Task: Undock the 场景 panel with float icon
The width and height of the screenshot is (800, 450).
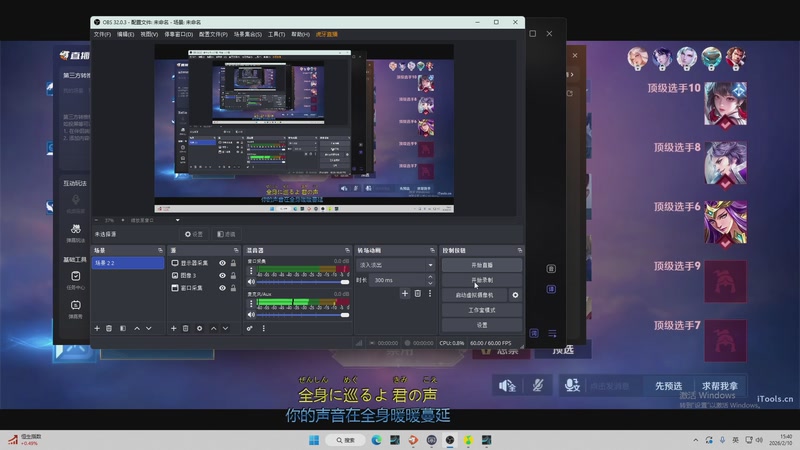Action: (160, 251)
